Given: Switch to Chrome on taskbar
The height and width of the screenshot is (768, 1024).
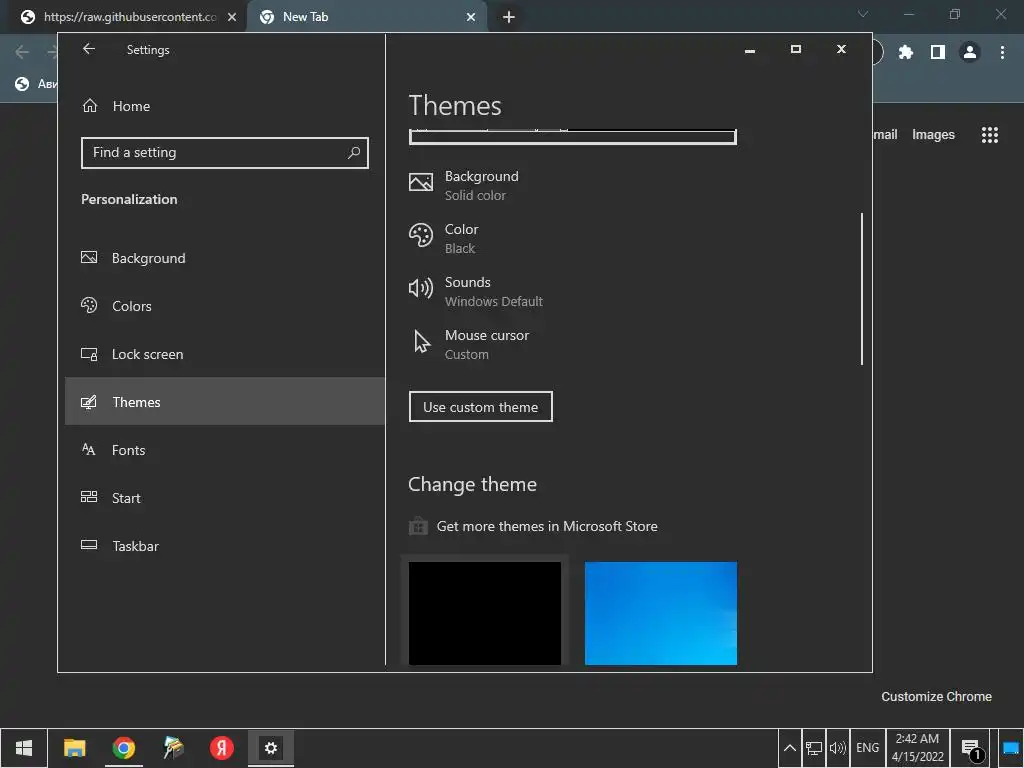Looking at the screenshot, I should tap(123, 748).
